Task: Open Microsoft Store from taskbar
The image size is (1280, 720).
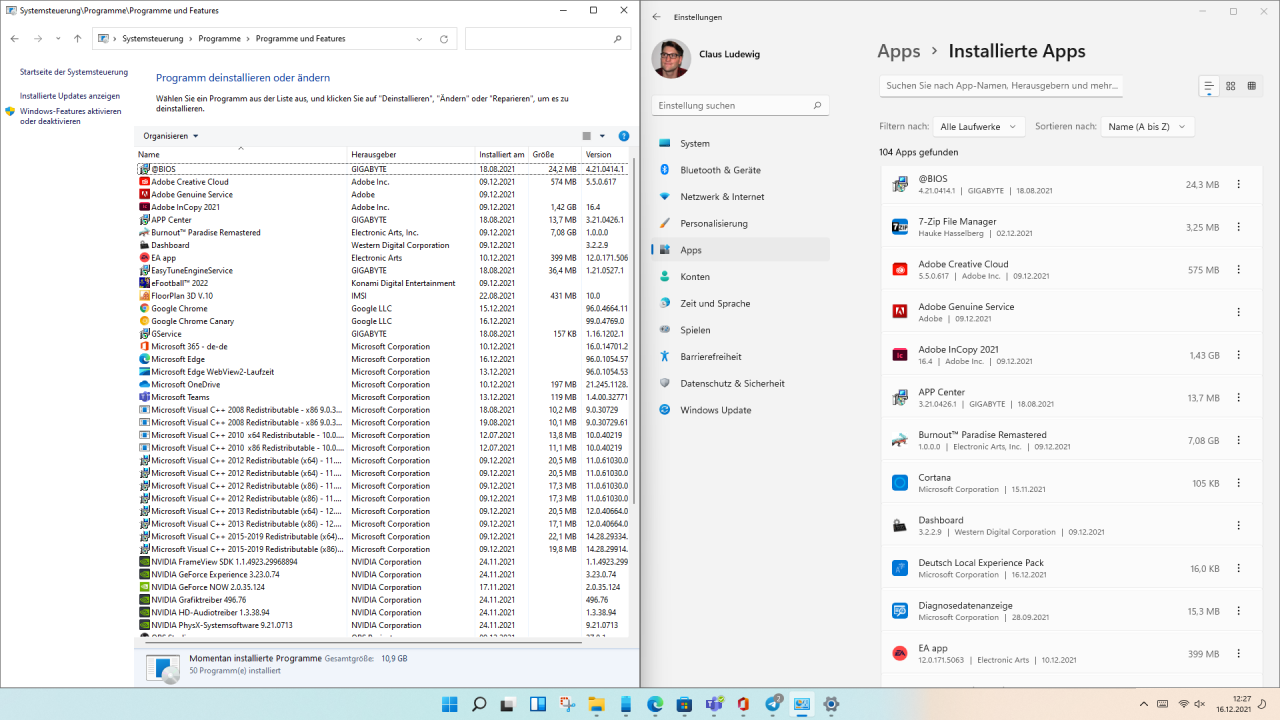Action: 684,704
